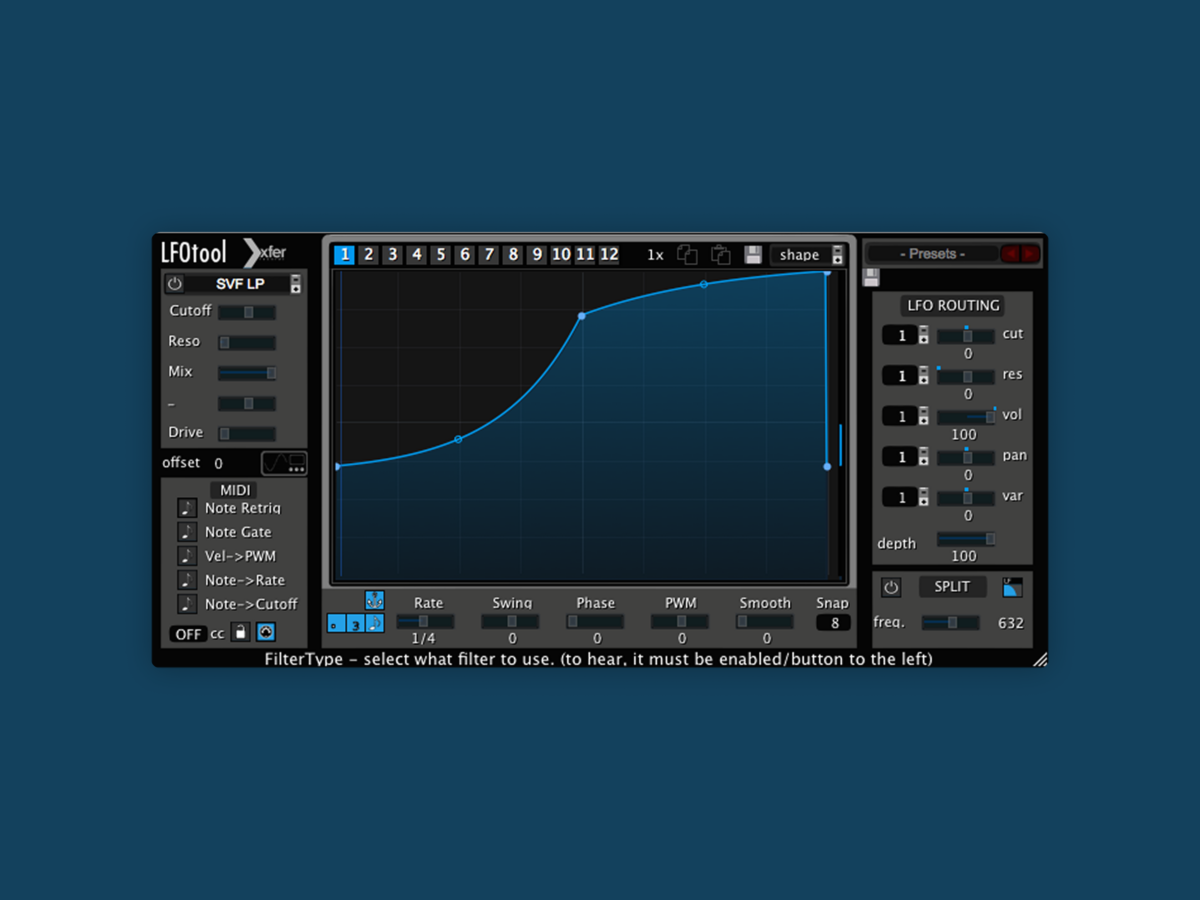
Task: Open the shape selector menu
Action: (x=807, y=255)
